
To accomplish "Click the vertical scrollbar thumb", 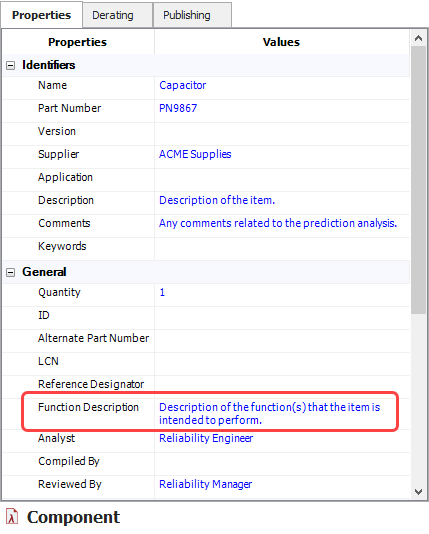I will (x=418, y=180).
